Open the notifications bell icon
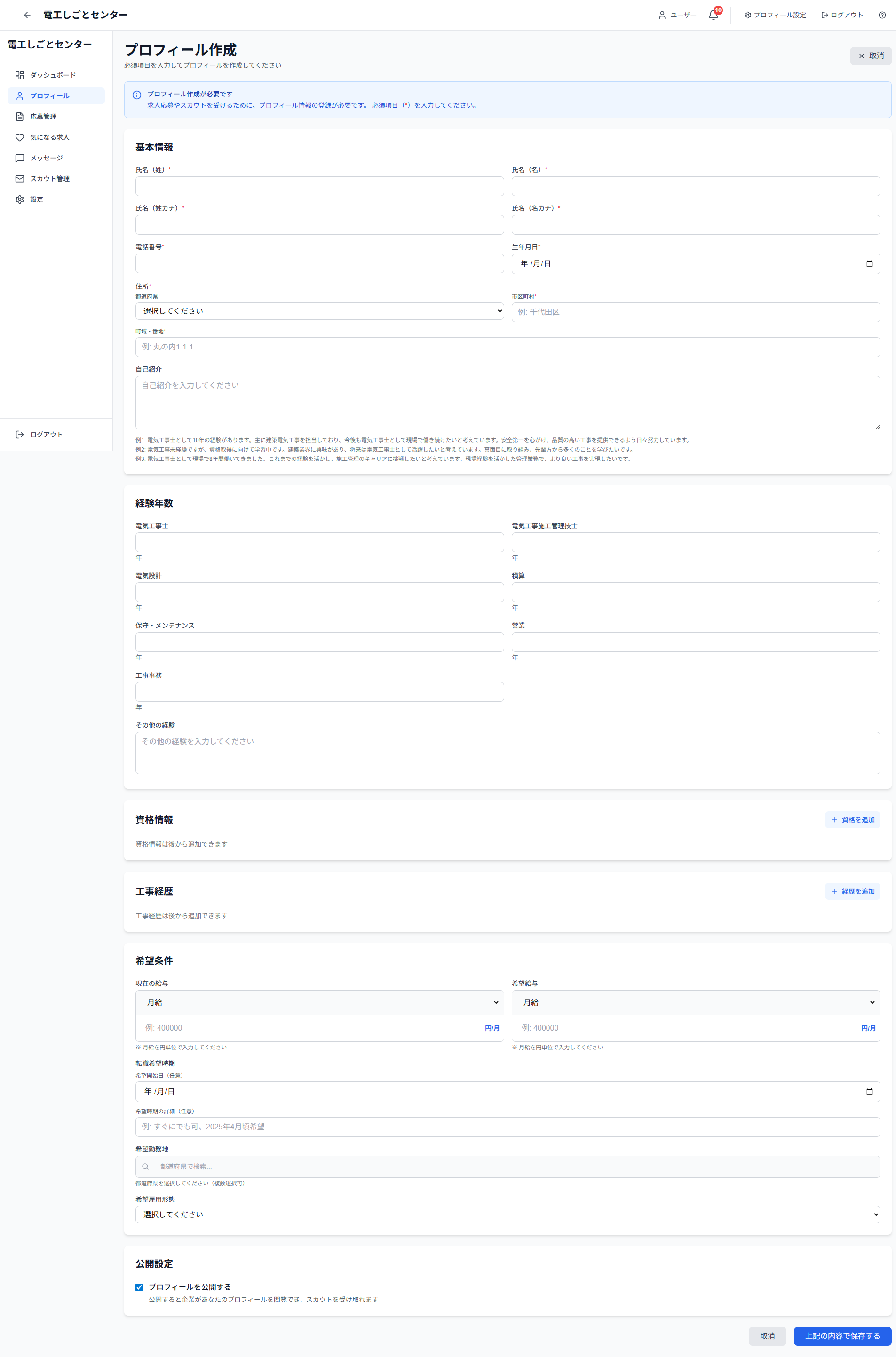 [713, 16]
